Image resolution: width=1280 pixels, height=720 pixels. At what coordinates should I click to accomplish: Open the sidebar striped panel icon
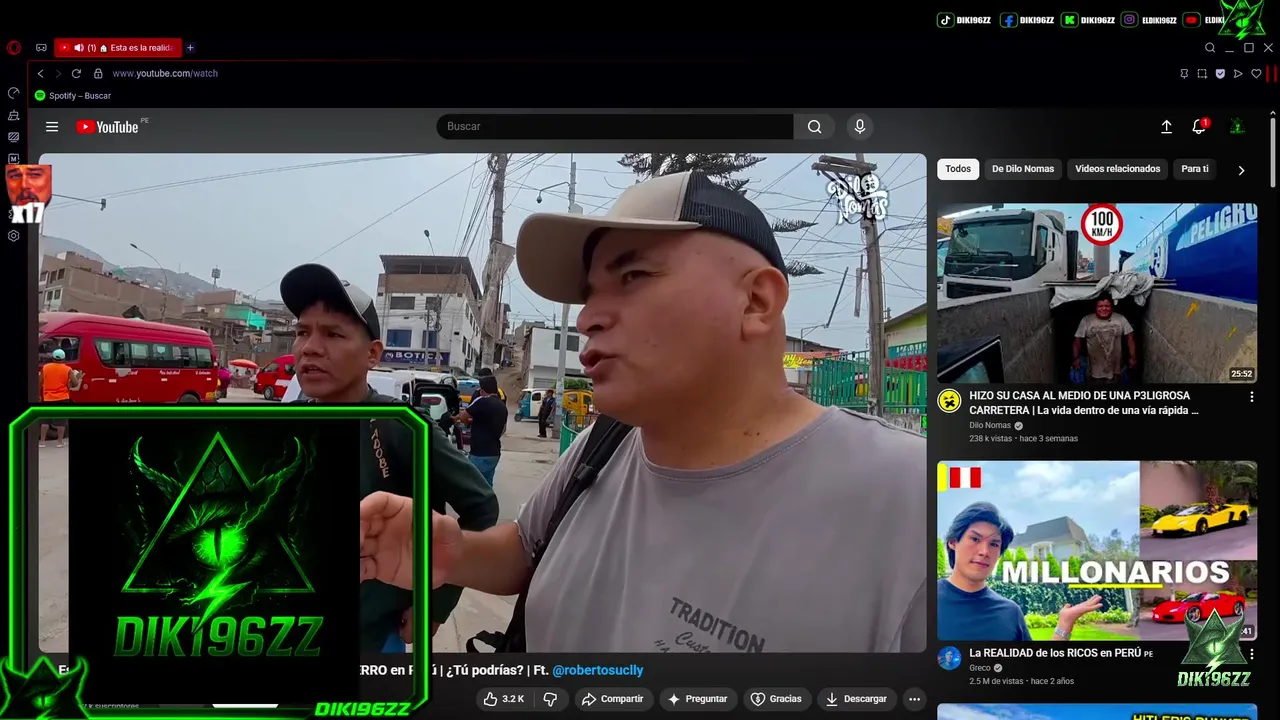(x=13, y=137)
